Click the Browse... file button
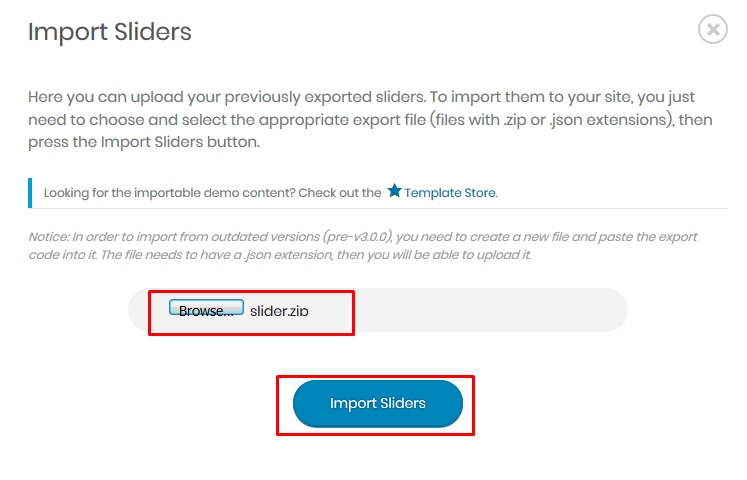 [x=206, y=308]
